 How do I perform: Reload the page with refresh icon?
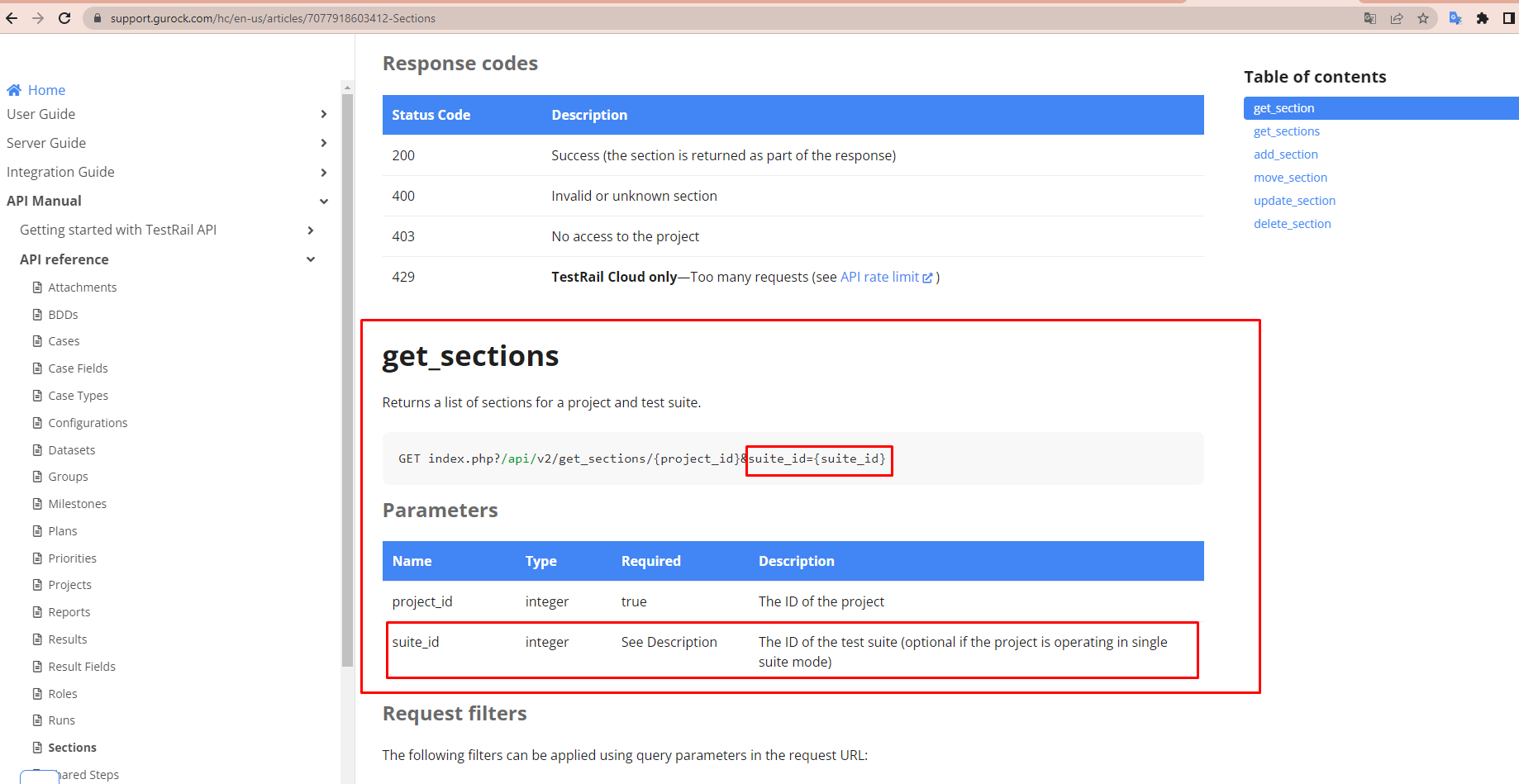pyautogui.click(x=64, y=18)
